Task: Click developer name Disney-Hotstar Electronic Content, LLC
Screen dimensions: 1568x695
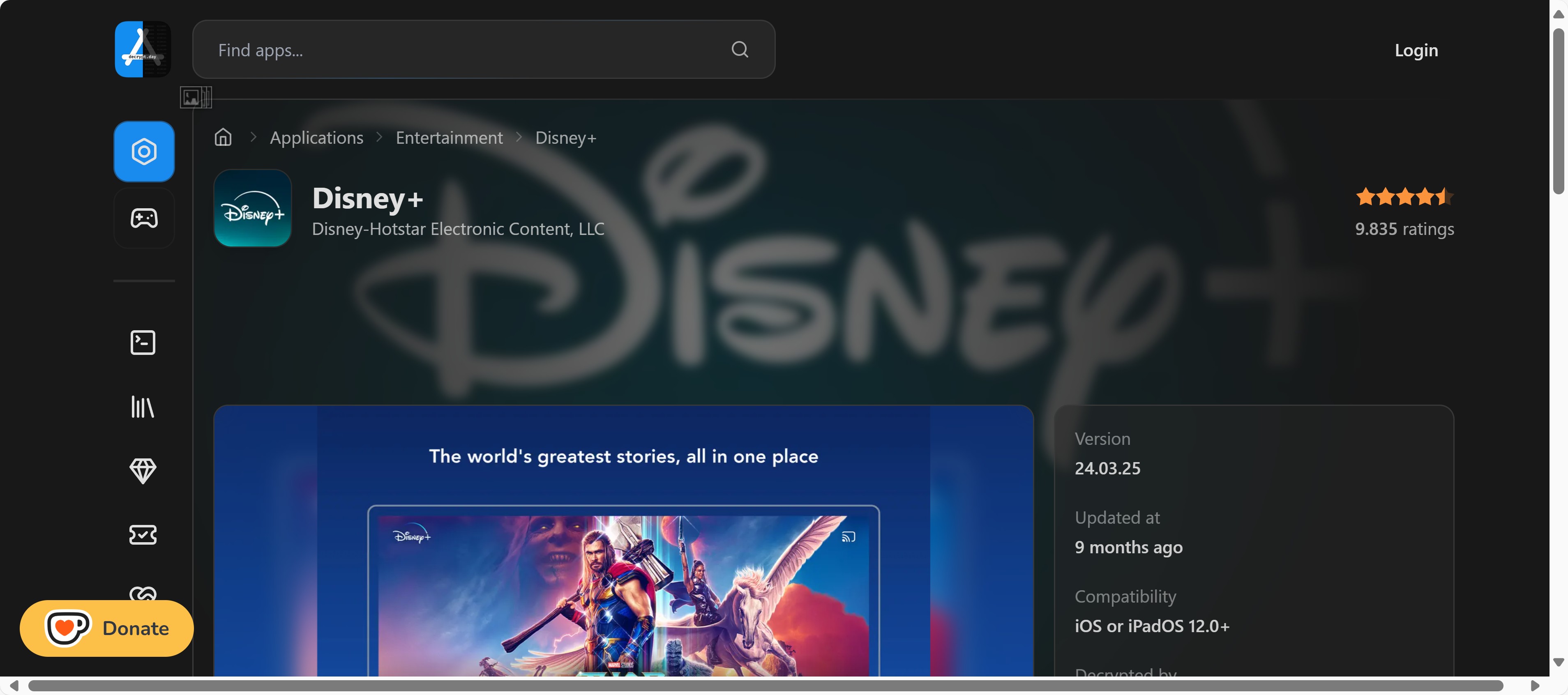Action: [x=458, y=229]
